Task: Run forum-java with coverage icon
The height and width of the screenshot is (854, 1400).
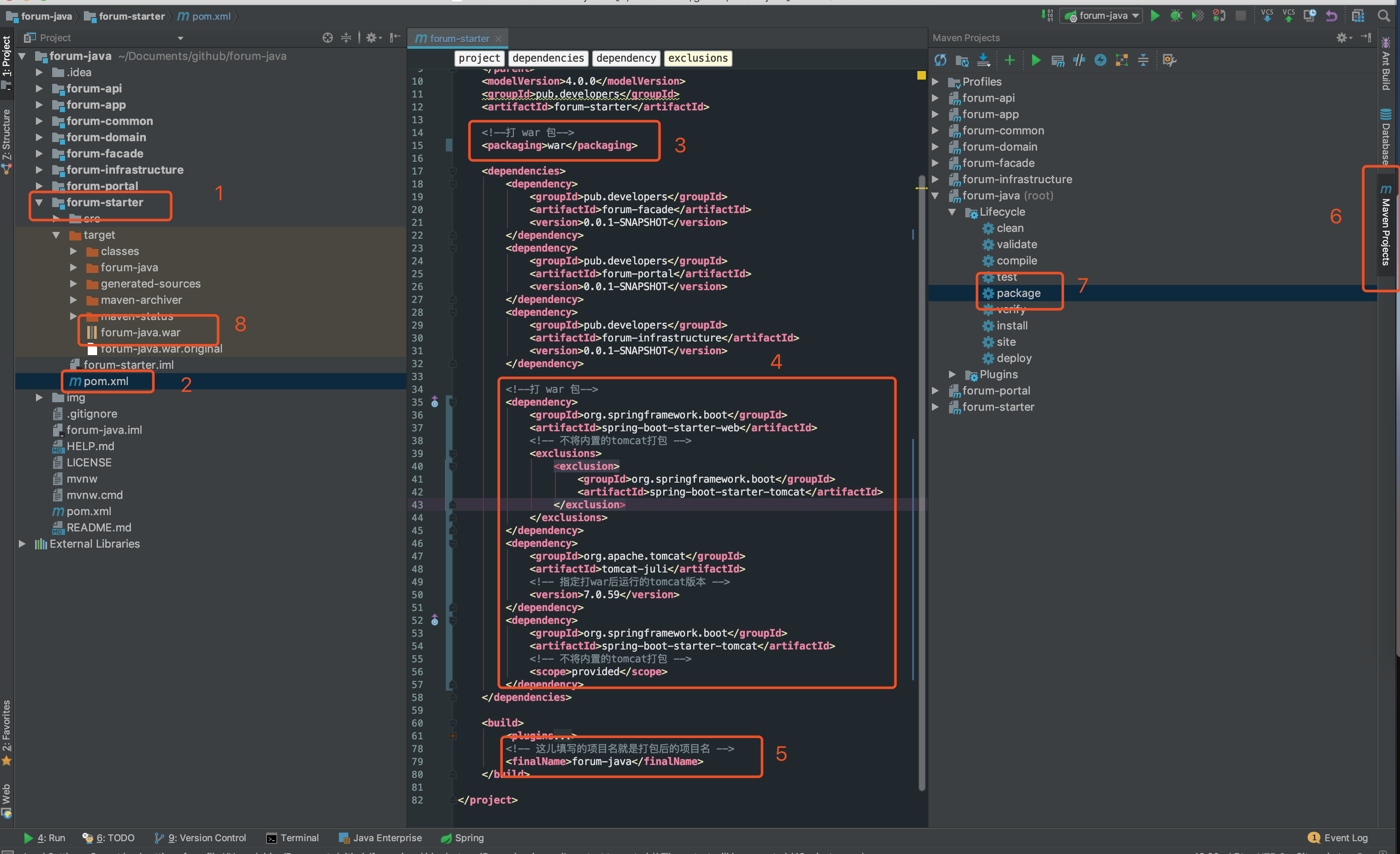Action: (1198, 15)
